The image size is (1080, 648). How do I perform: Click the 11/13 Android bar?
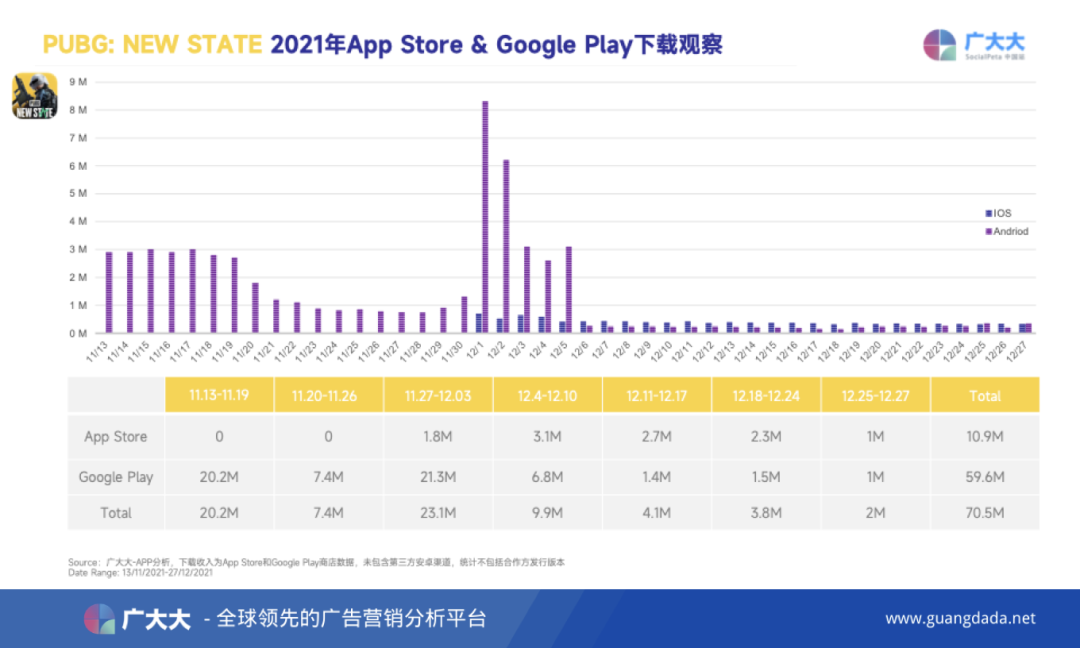click(109, 293)
